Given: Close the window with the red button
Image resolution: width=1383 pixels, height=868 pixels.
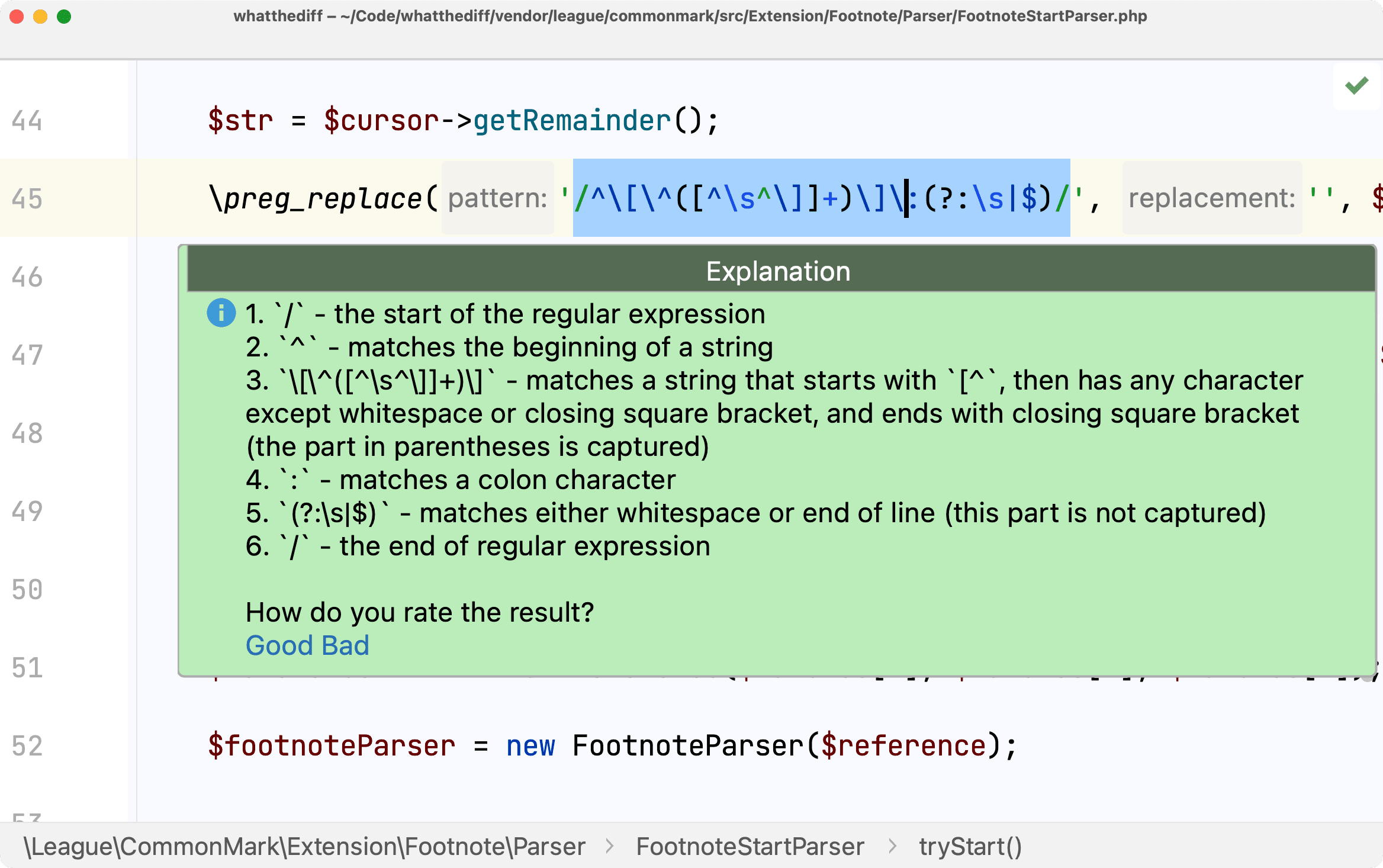Looking at the screenshot, I should [17, 17].
